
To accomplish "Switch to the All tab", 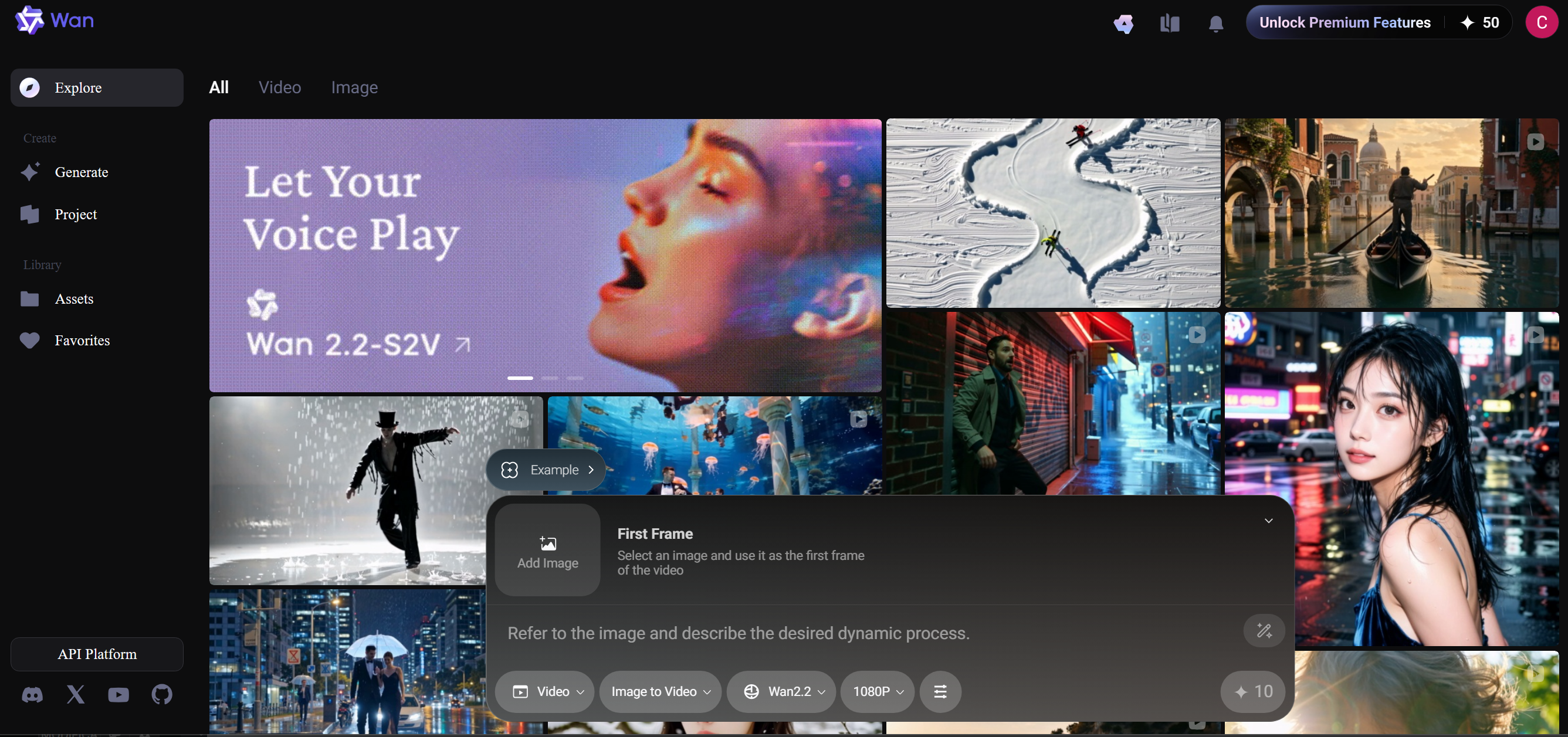I will tap(219, 87).
